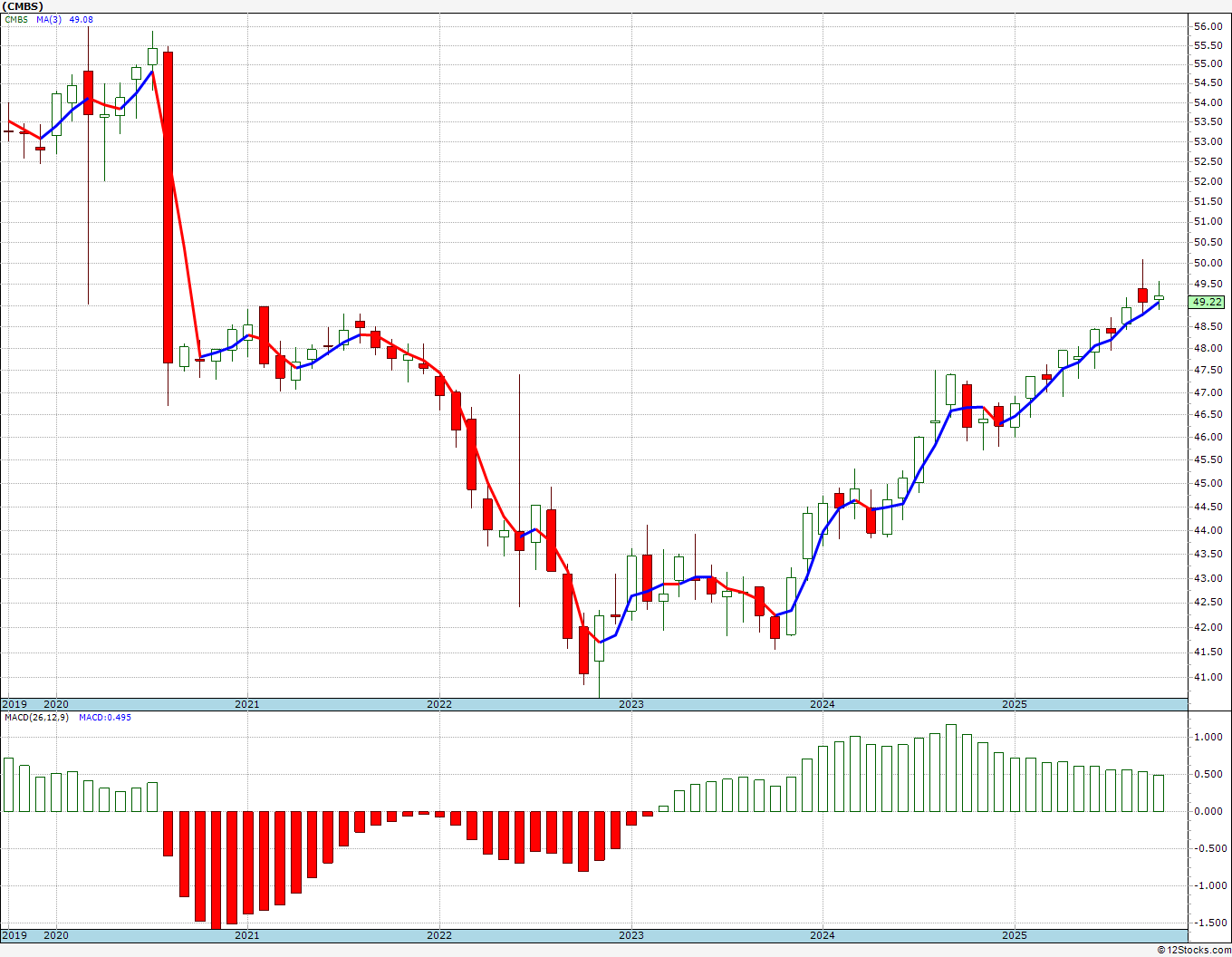Click the current price tag 49.22
1232x957 pixels.
[1207, 303]
